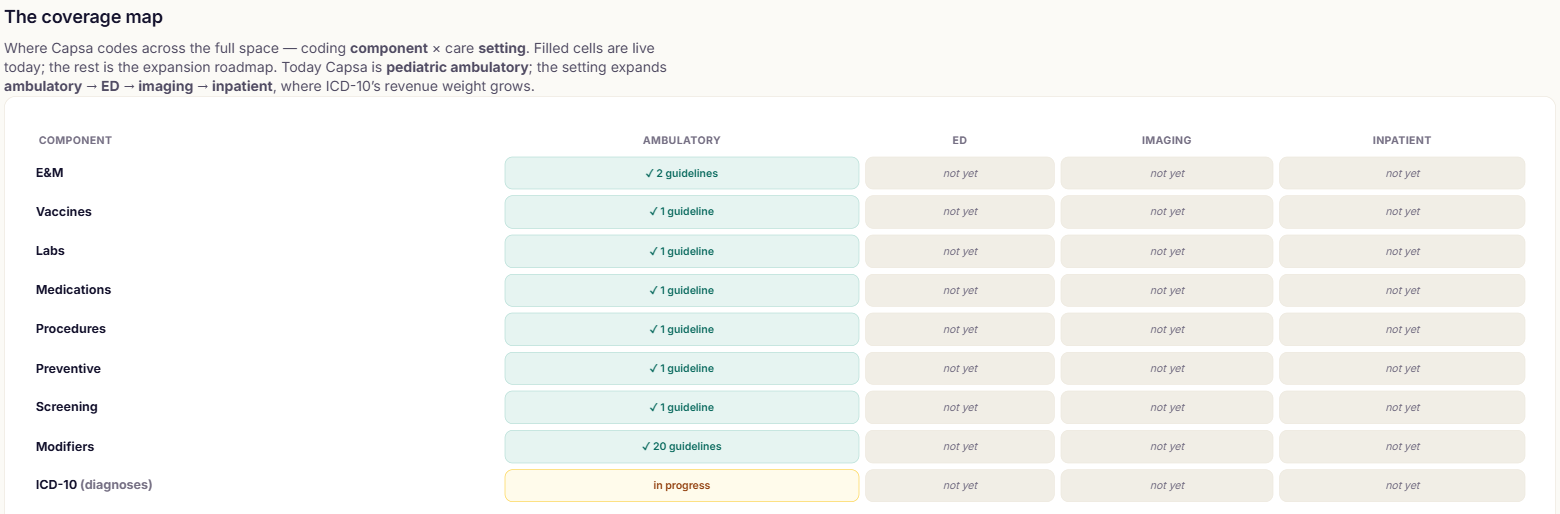Select the Labs ambulatory '1 guideline' cell
1560x514 pixels.
(681, 251)
